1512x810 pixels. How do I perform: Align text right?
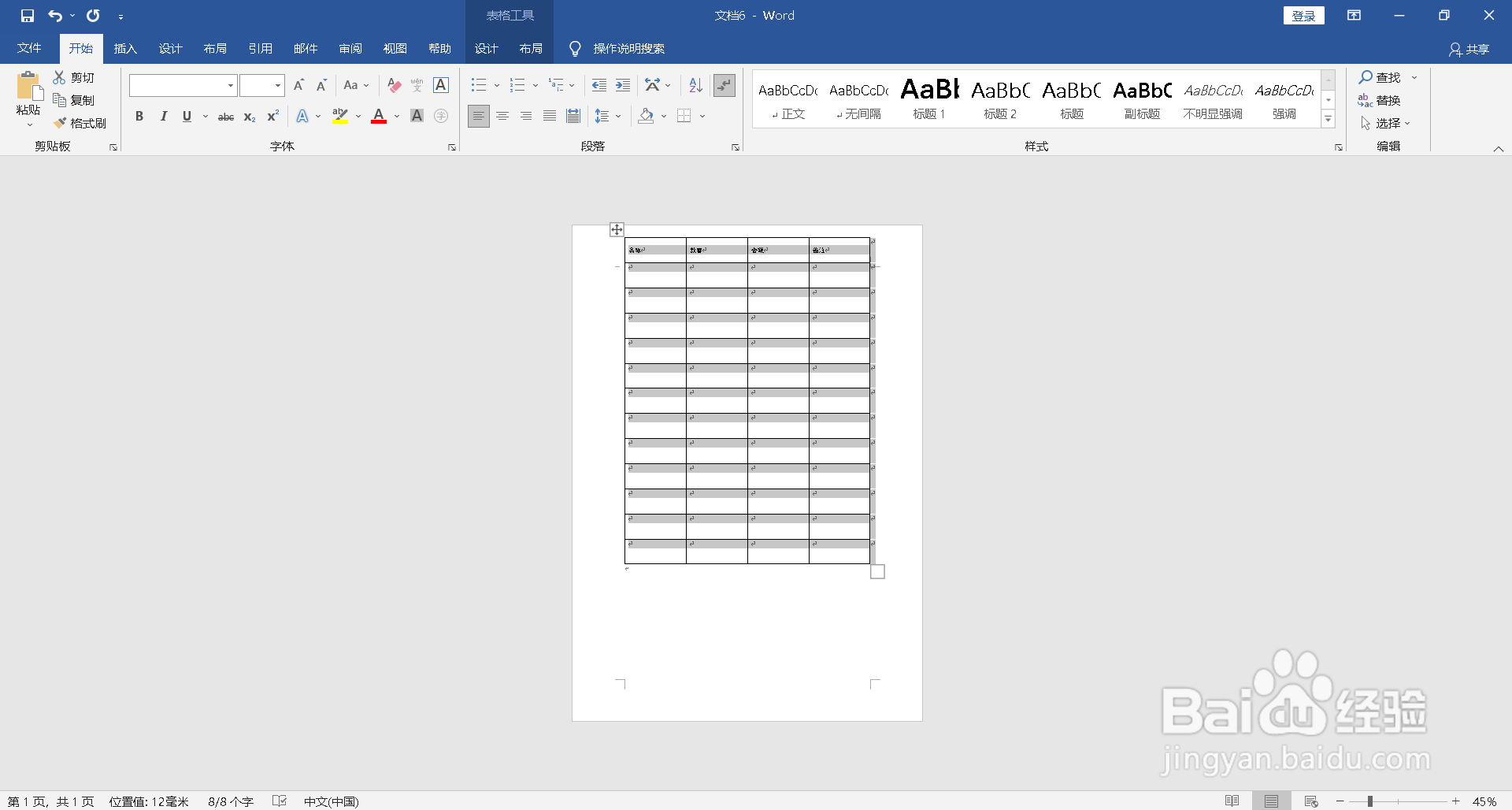point(526,116)
